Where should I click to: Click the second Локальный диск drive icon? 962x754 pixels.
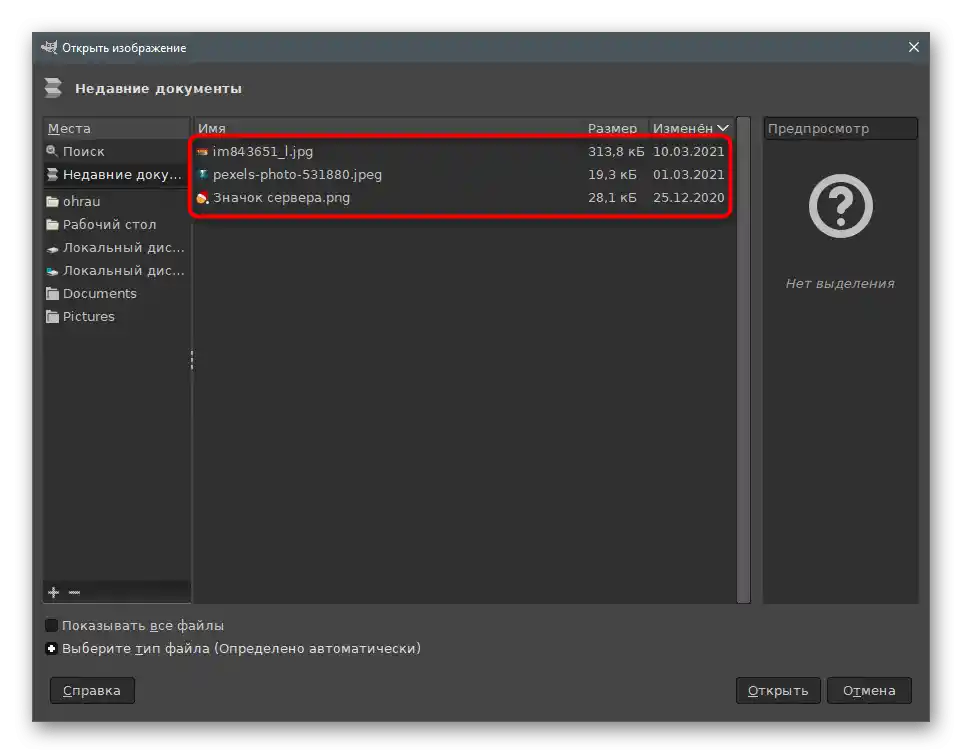point(52,271)
